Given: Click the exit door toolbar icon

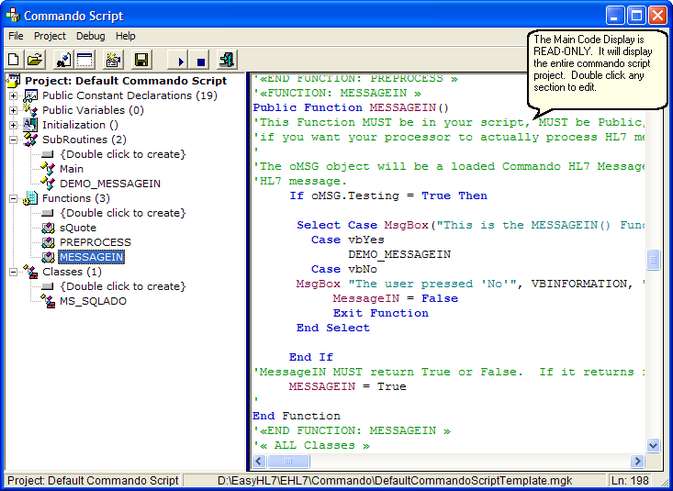Looking at the screenshot, I should pyautogui.click(x=227, y=60).
